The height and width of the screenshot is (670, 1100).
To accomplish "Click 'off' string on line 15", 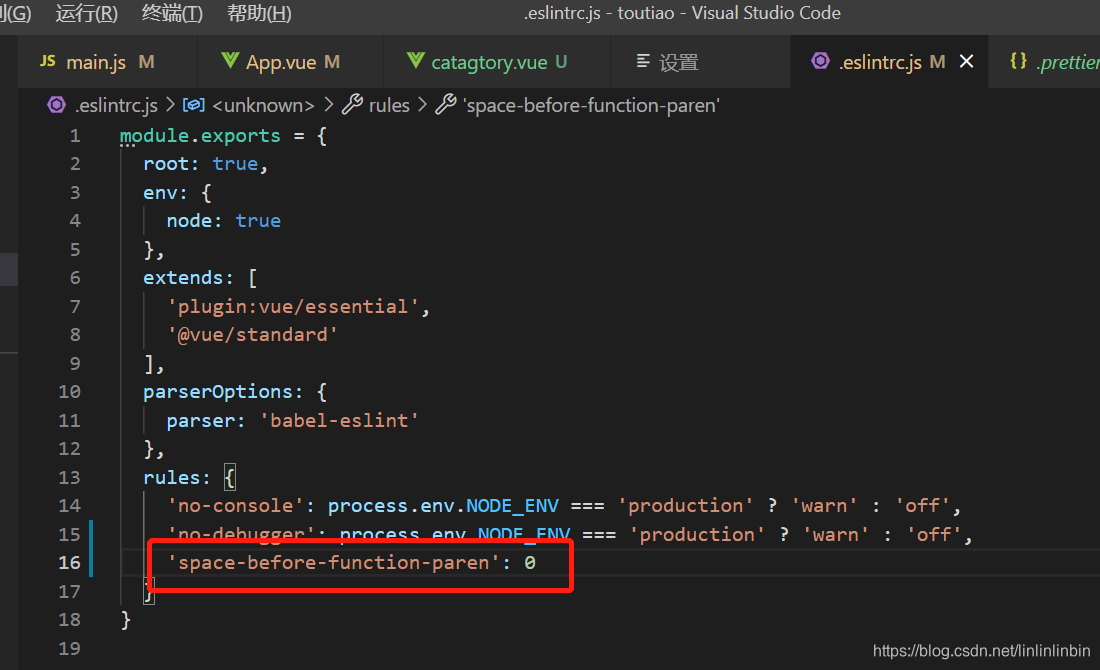I will click(x=934, y=535).
